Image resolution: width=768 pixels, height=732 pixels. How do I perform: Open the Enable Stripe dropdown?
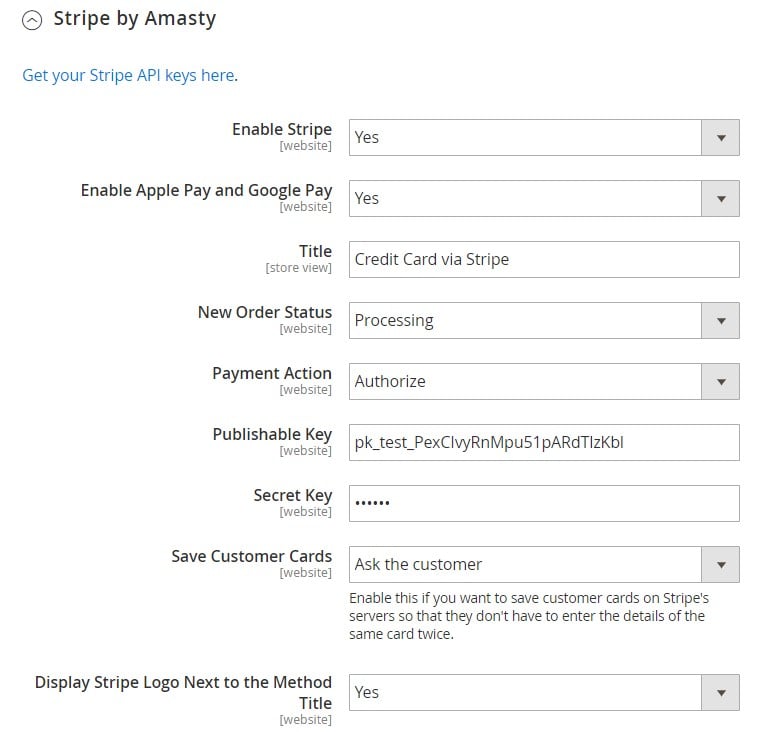[544, 137]
